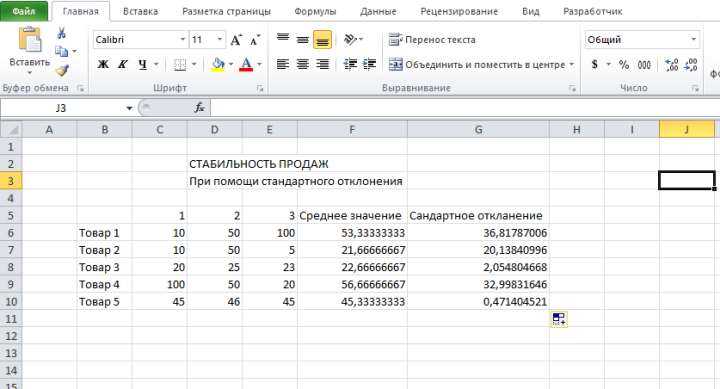Apply thousands separator 000 format

click(x=644, y=65)
